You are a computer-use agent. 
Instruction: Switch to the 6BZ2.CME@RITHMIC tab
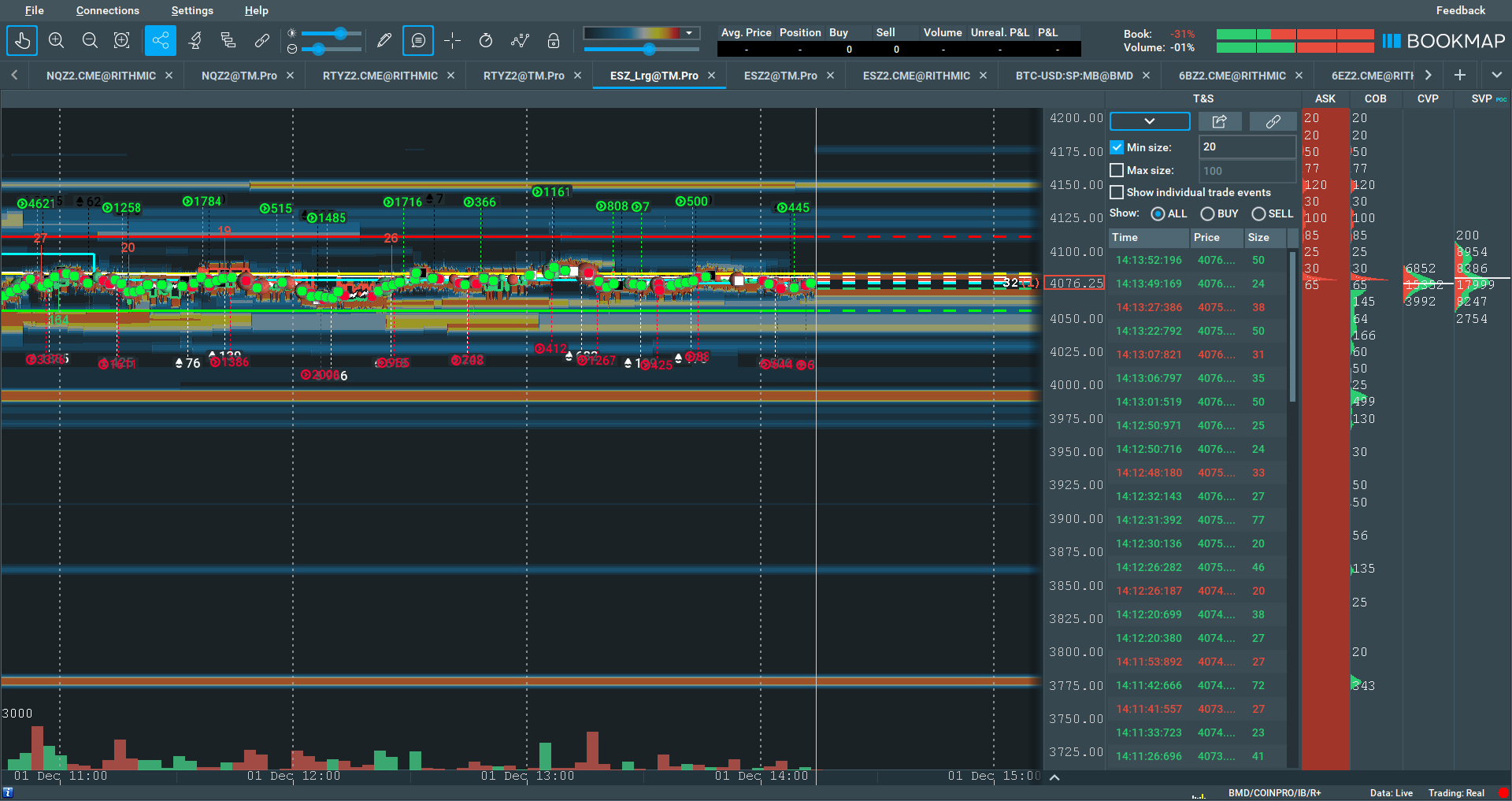click(1232, 76)
